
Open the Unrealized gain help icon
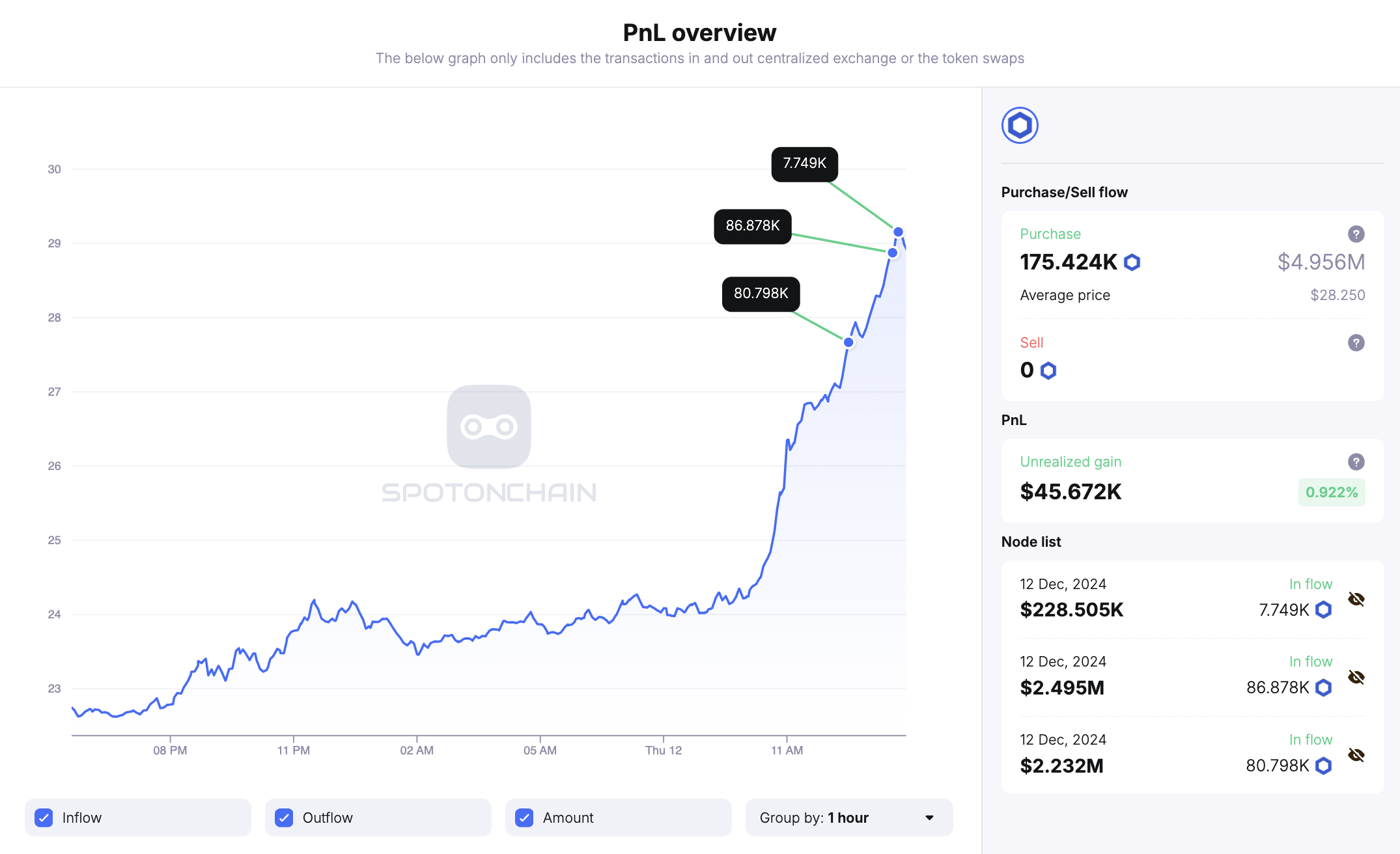tap(1356, 461)
